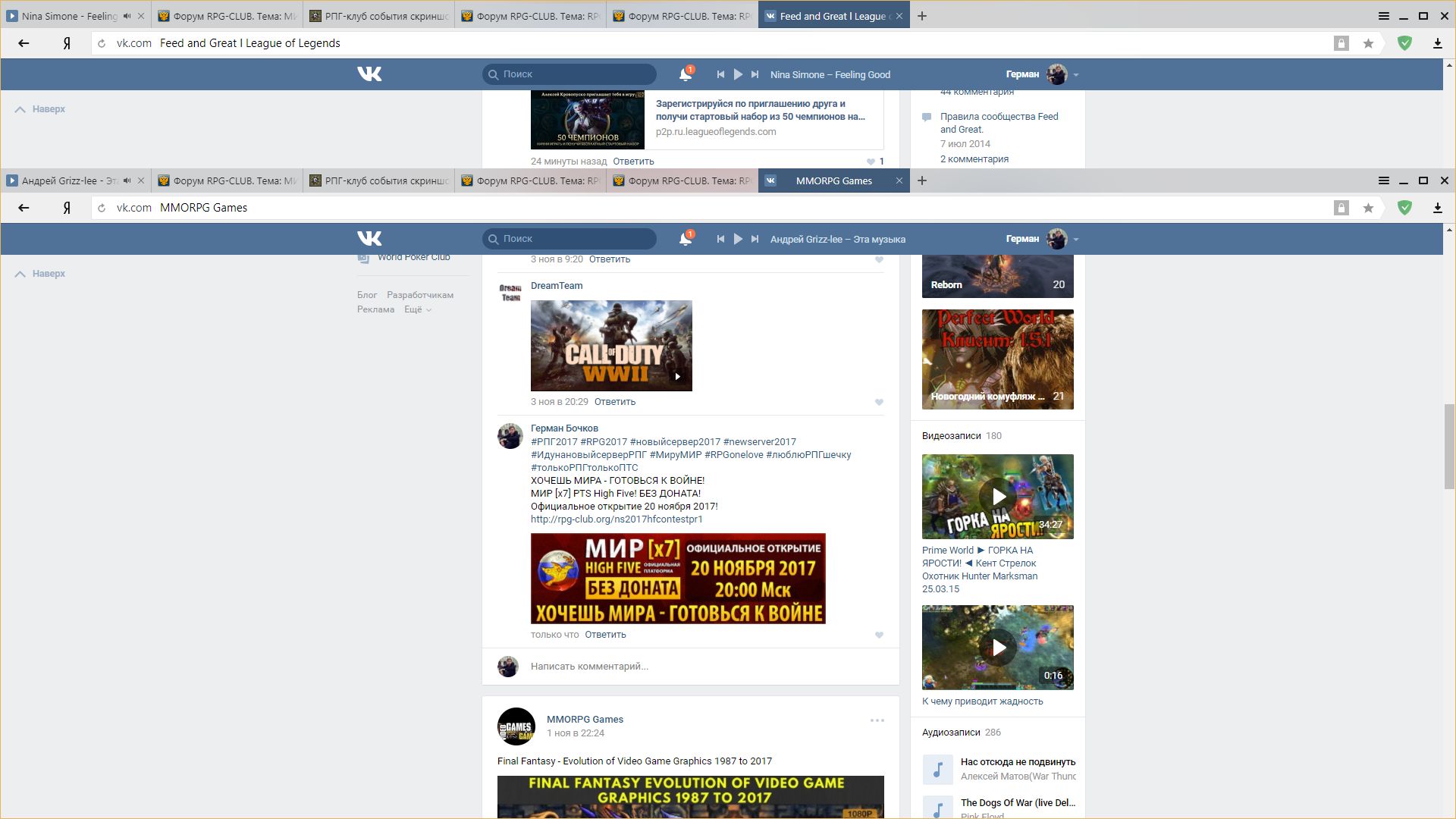Switch to the MMORPG Games tab
The image size is (1456, 819).
(833, 180)
